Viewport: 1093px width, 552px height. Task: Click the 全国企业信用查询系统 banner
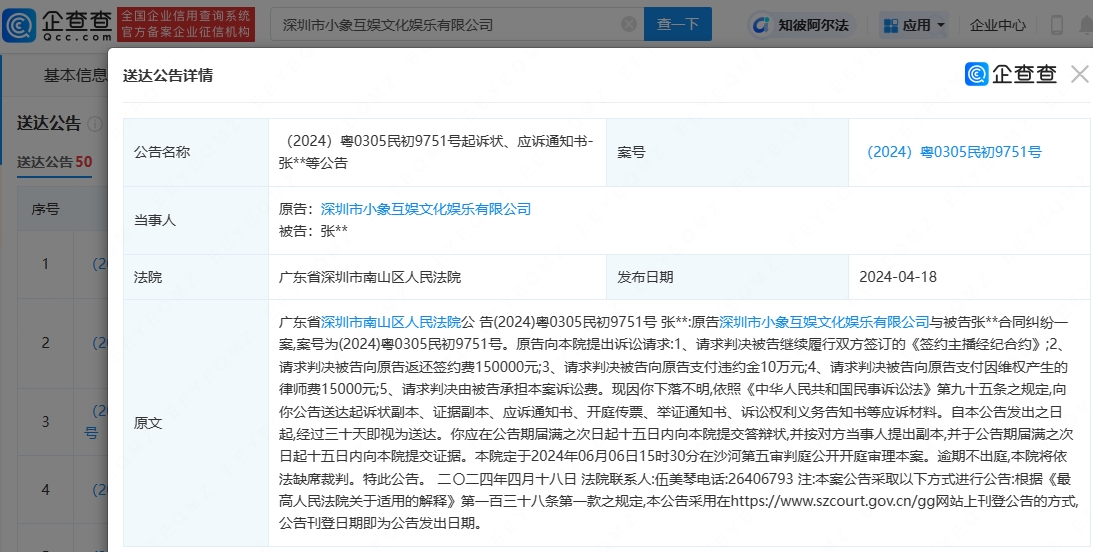point(186,24)
